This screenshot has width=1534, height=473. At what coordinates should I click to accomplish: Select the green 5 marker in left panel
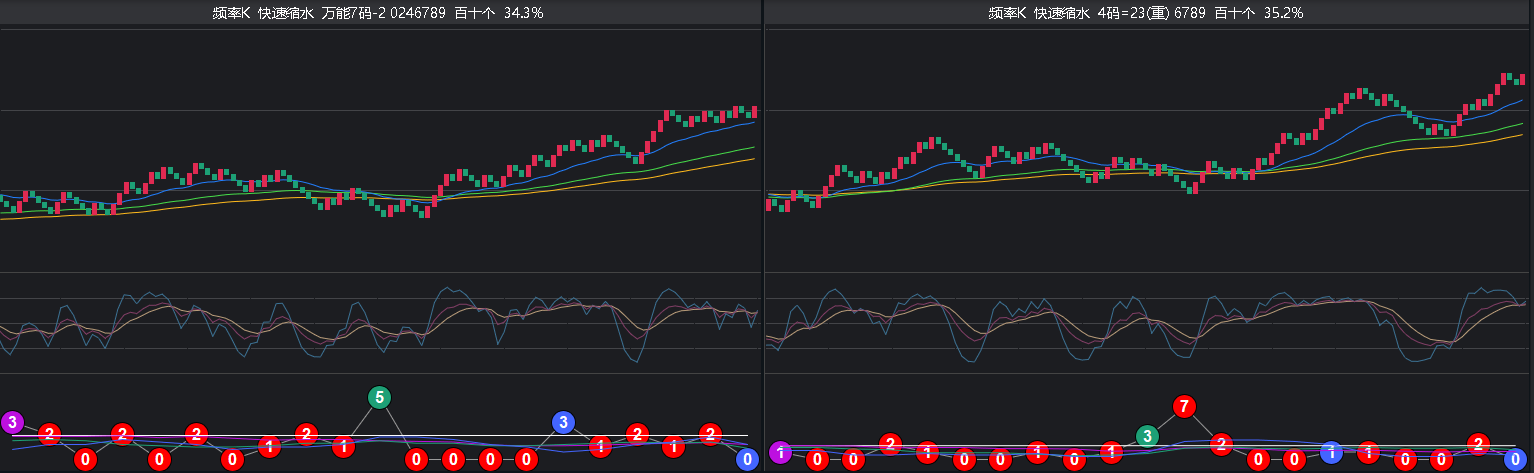[x=379, y=397]
